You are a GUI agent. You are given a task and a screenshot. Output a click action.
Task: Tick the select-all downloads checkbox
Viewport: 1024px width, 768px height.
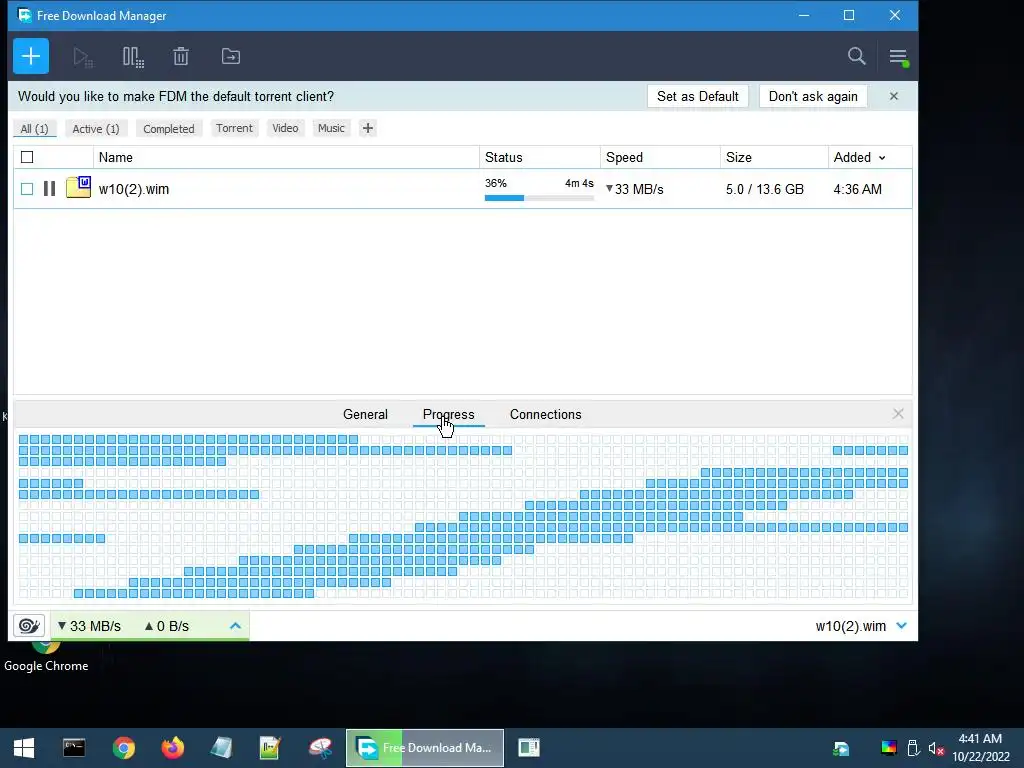27,157
